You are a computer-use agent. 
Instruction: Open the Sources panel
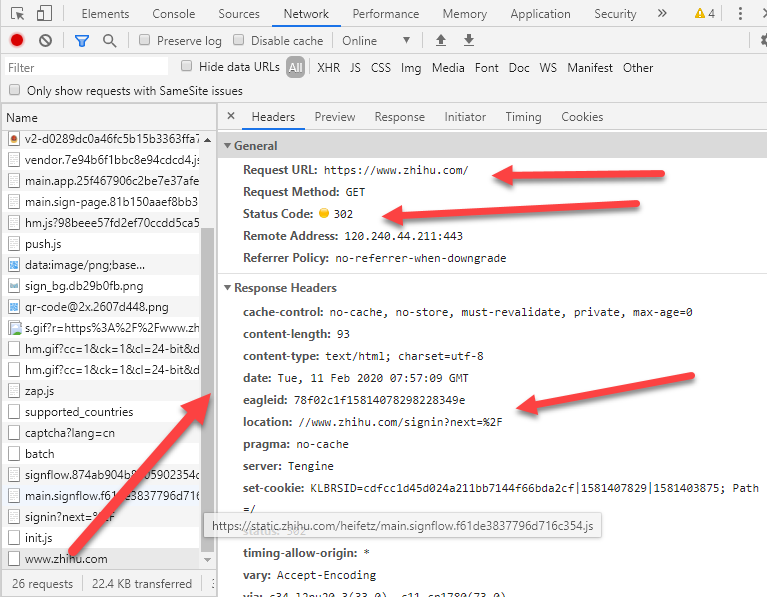tap(239, 14)
